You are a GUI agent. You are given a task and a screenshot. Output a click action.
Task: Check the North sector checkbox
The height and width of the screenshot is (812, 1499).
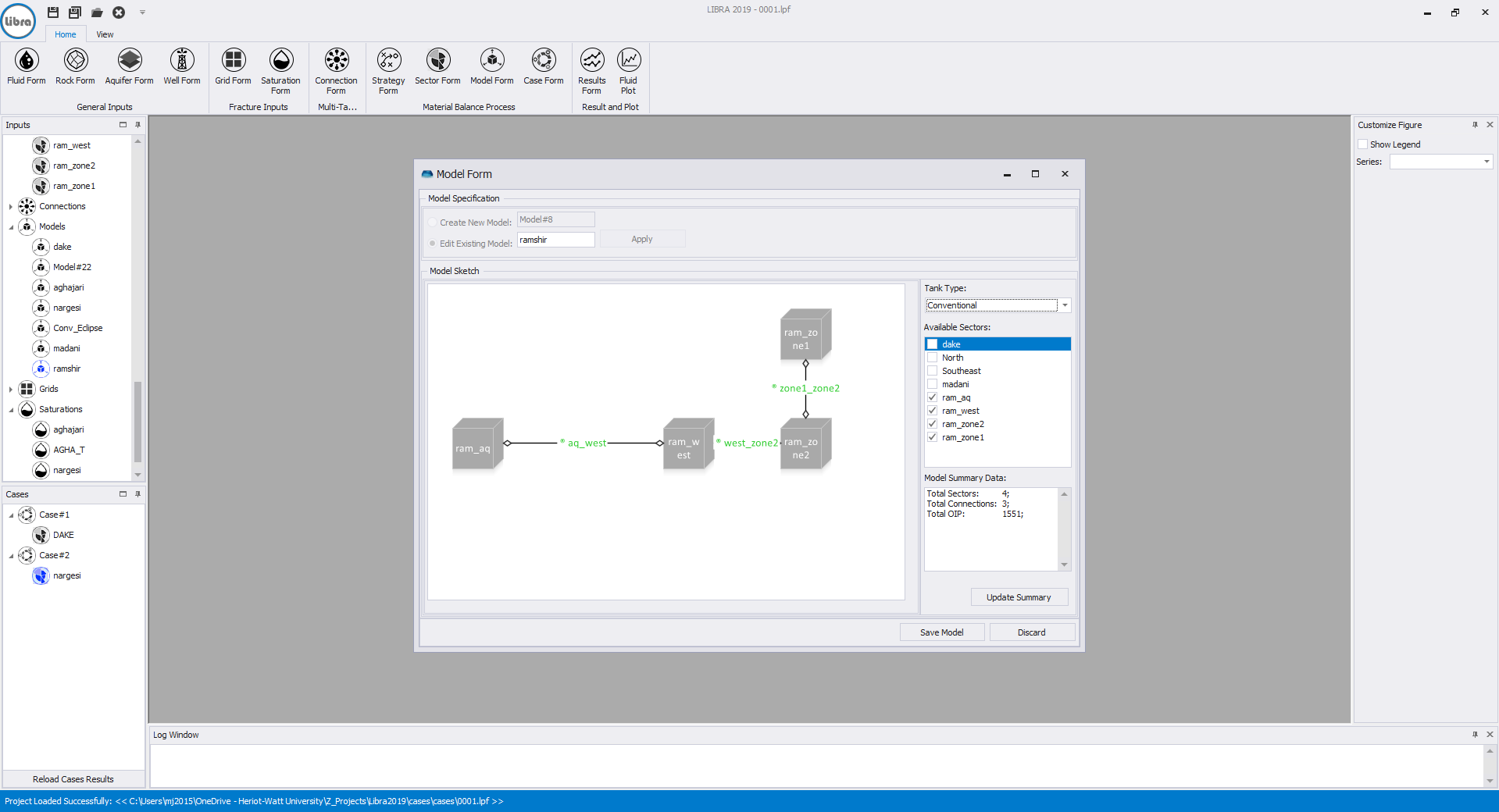pos(932,358)
